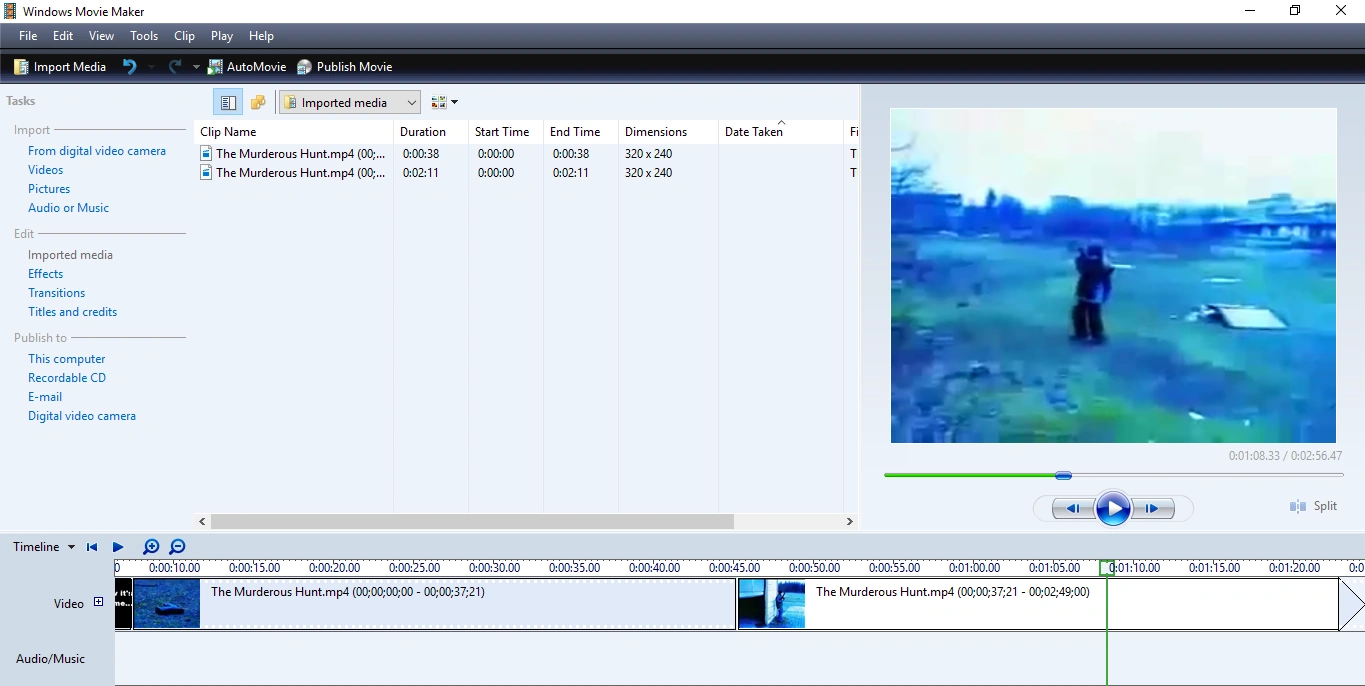Play the preview video
This screenshot has height=686, width=1365.
pos(1113,509)
